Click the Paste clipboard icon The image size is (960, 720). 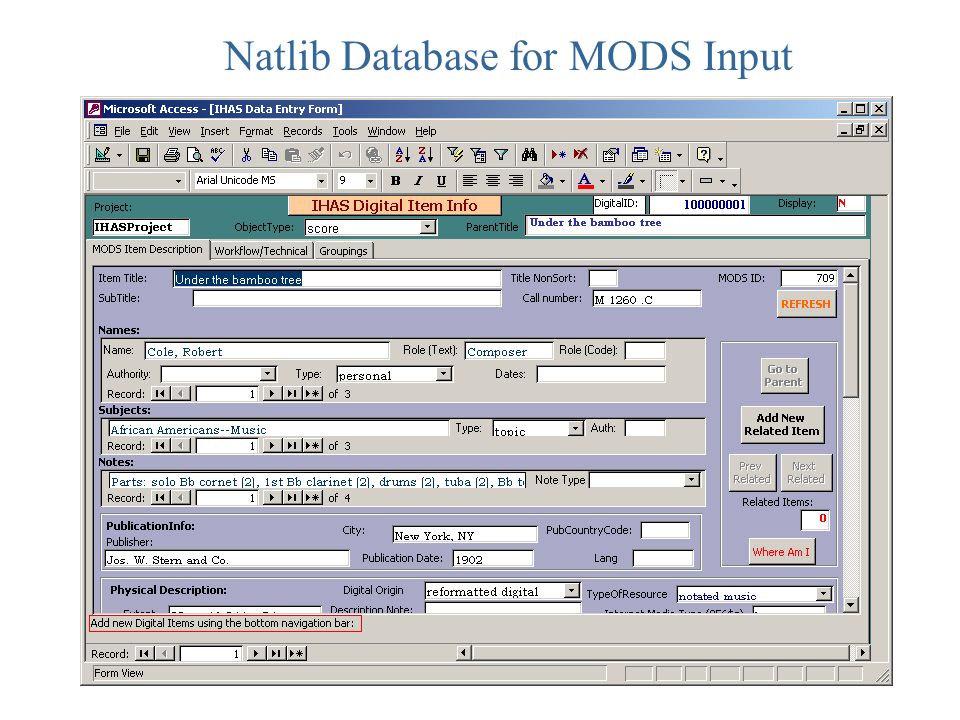click(293, 156)
